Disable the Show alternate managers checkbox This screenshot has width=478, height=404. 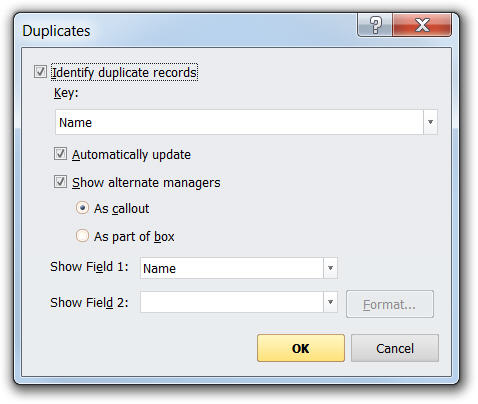60,182
